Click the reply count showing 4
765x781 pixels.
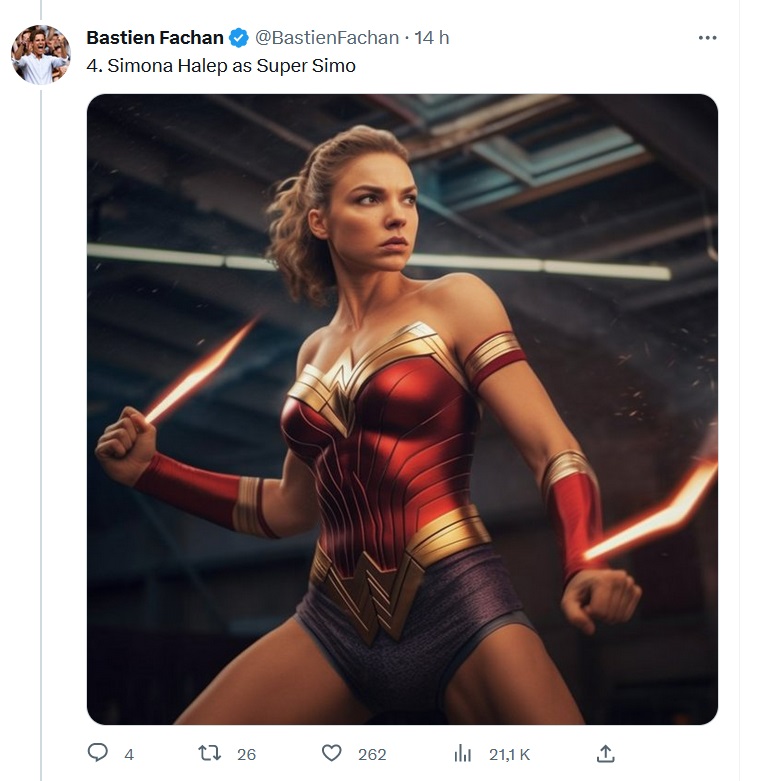129,754
